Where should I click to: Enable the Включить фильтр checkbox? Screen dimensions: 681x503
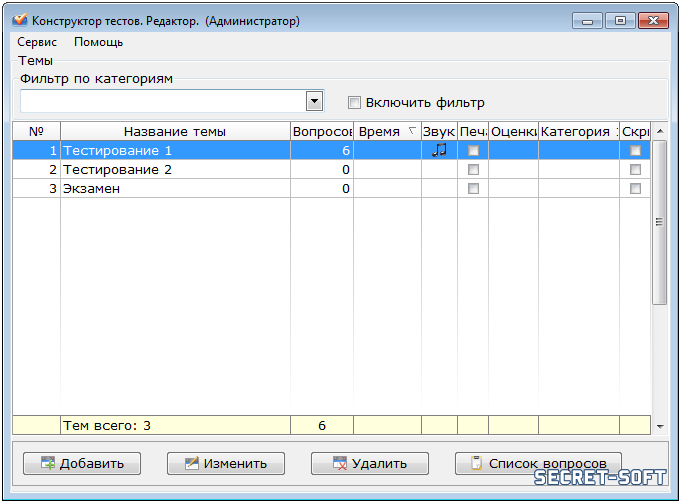[x=354, y=102]
